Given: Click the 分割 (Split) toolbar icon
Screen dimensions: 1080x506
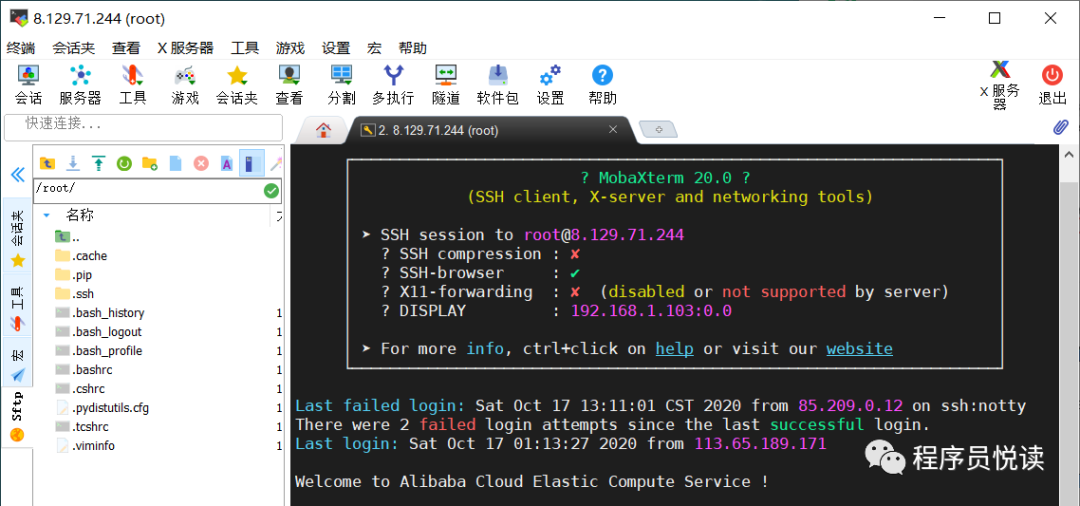Looking at the screenshot, I should [x=342, y=85].
